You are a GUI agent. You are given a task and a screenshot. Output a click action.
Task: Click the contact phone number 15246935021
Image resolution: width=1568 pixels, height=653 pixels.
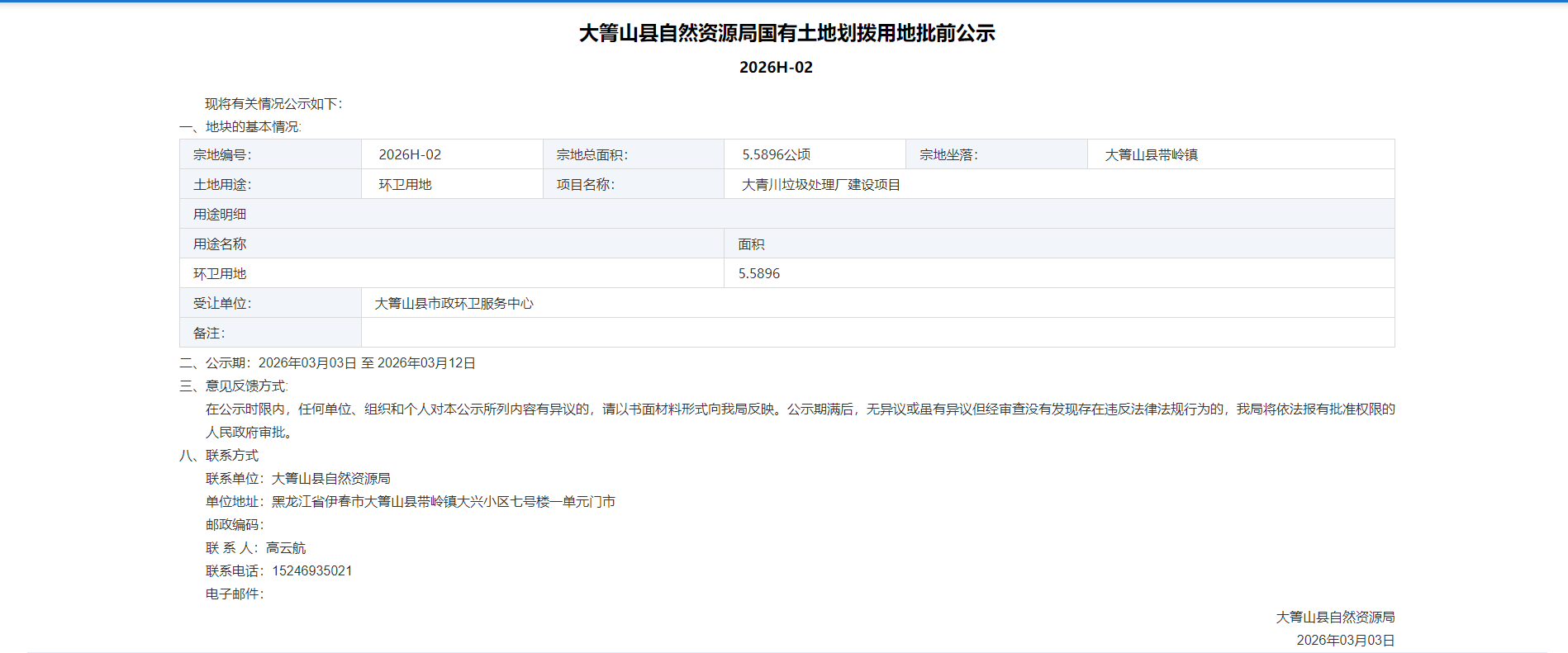click(312, 570)
